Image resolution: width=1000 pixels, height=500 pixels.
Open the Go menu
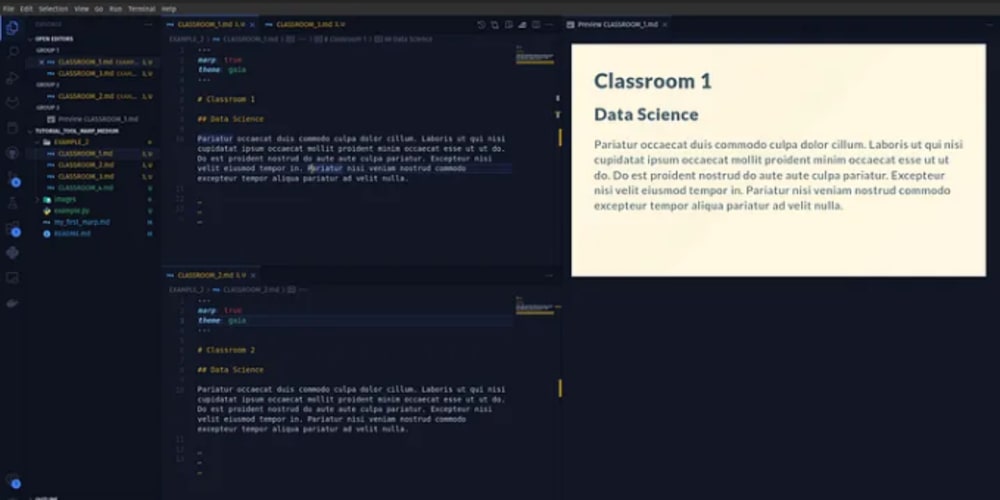(x=99, y=9)
